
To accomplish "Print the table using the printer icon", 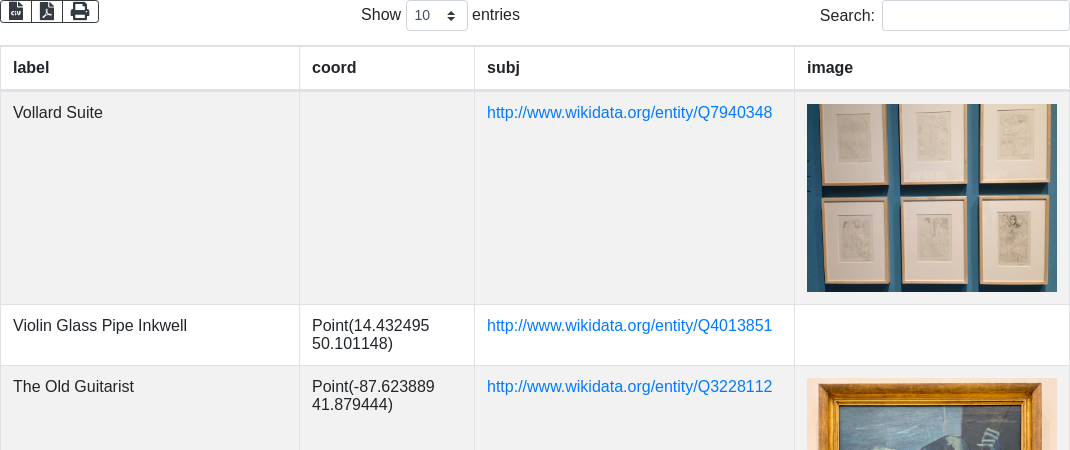I will [80, 11].
